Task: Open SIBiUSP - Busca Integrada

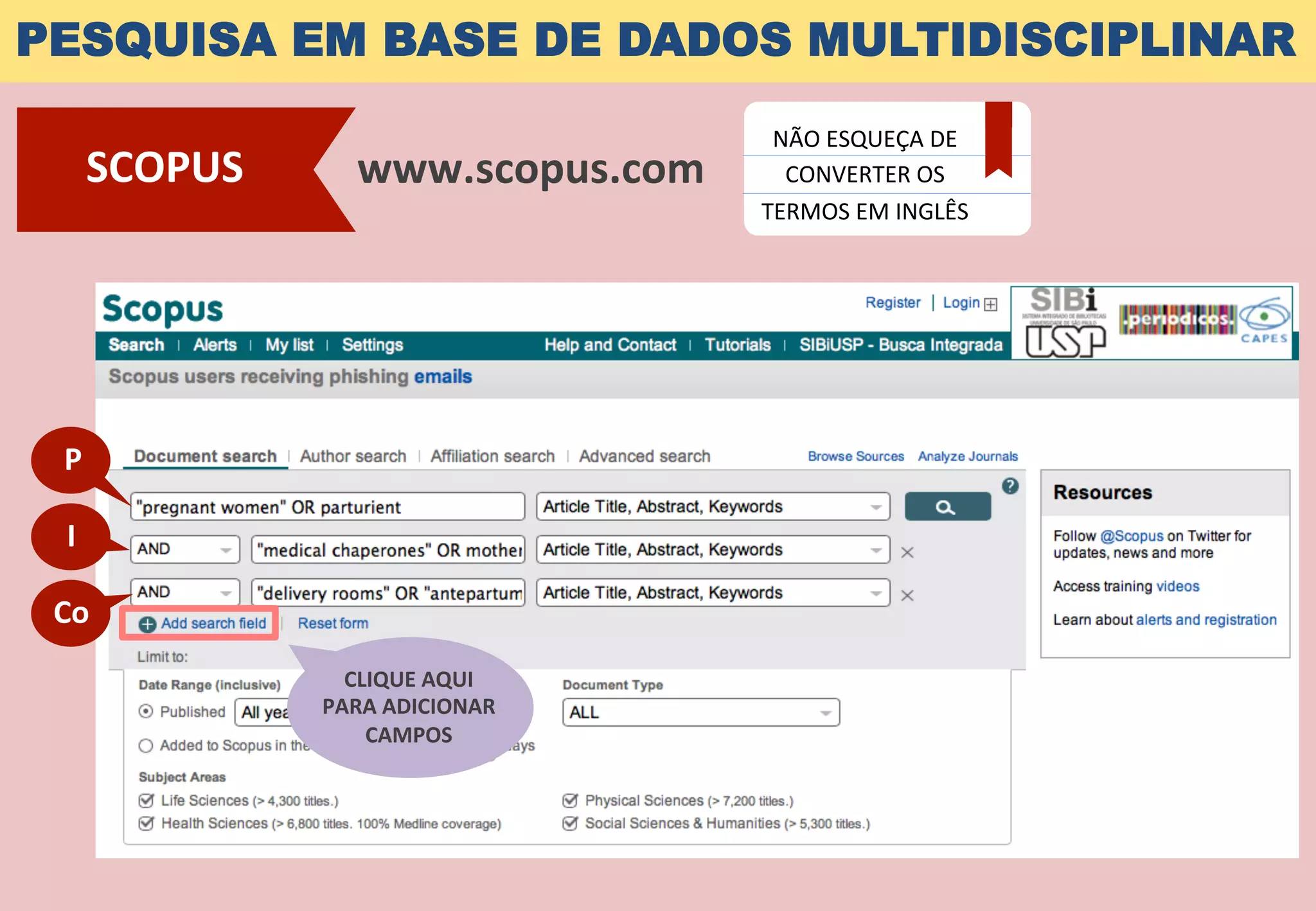Action: [901, 345]
